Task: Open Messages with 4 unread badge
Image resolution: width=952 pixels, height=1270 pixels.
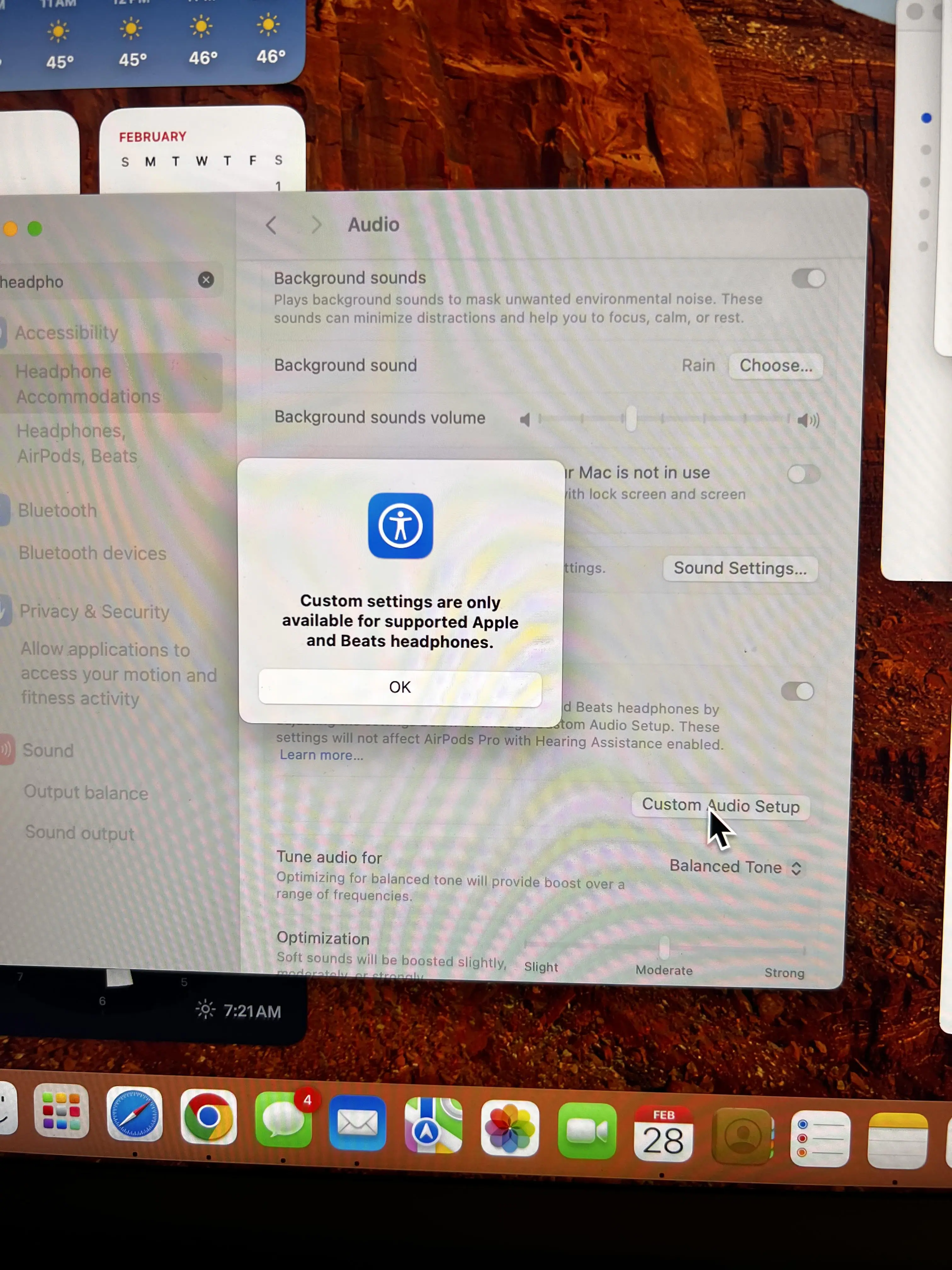Action: [283, 1120]
